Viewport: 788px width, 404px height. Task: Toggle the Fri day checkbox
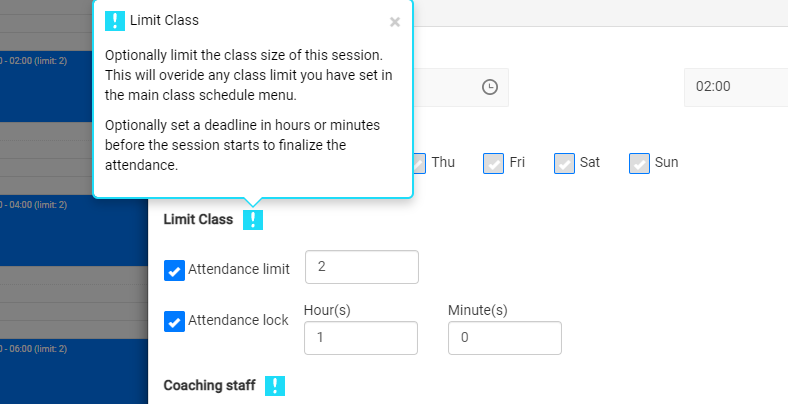[493, 163]
